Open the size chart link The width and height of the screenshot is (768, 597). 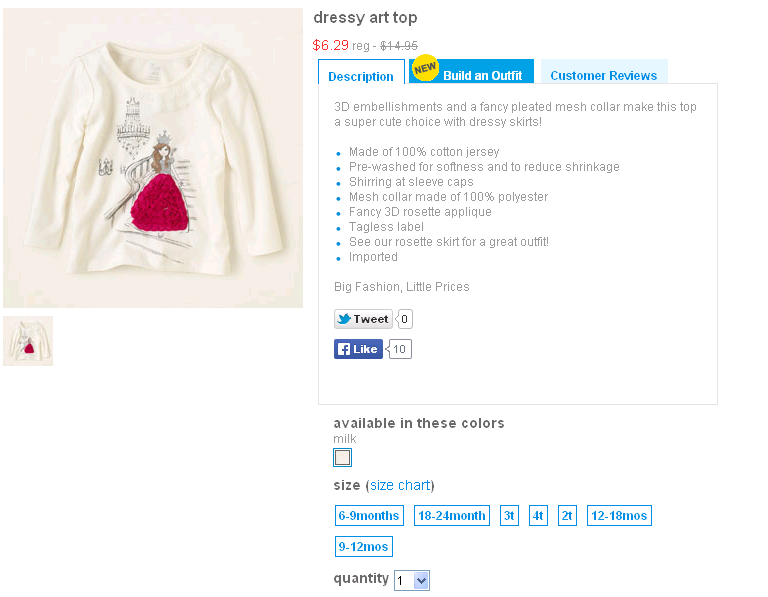click(x=400, y=485)
